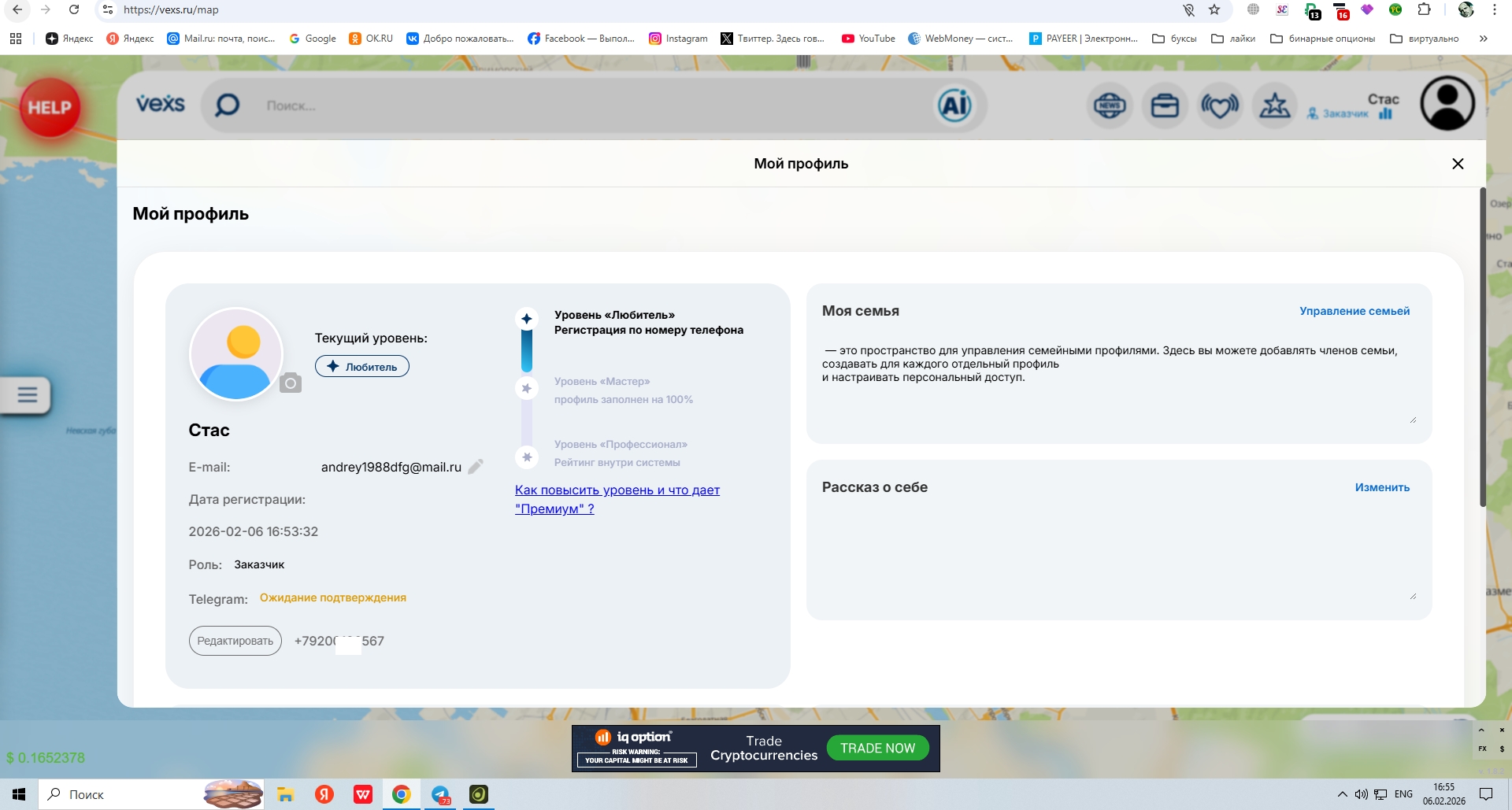Open the OK.RU bookmark
The image size is (1512, 810).
[x=371, y=39]
